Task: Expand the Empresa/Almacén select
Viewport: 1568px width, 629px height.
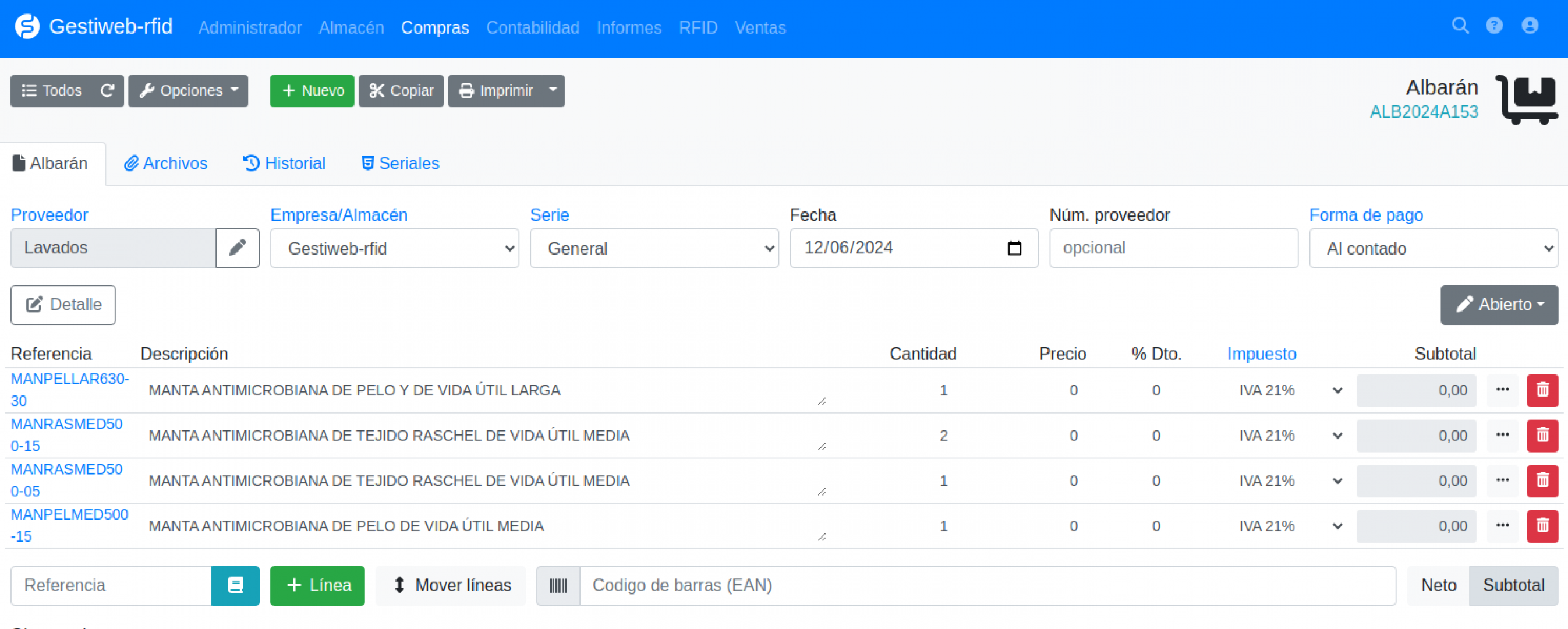Action: (394, 249)
